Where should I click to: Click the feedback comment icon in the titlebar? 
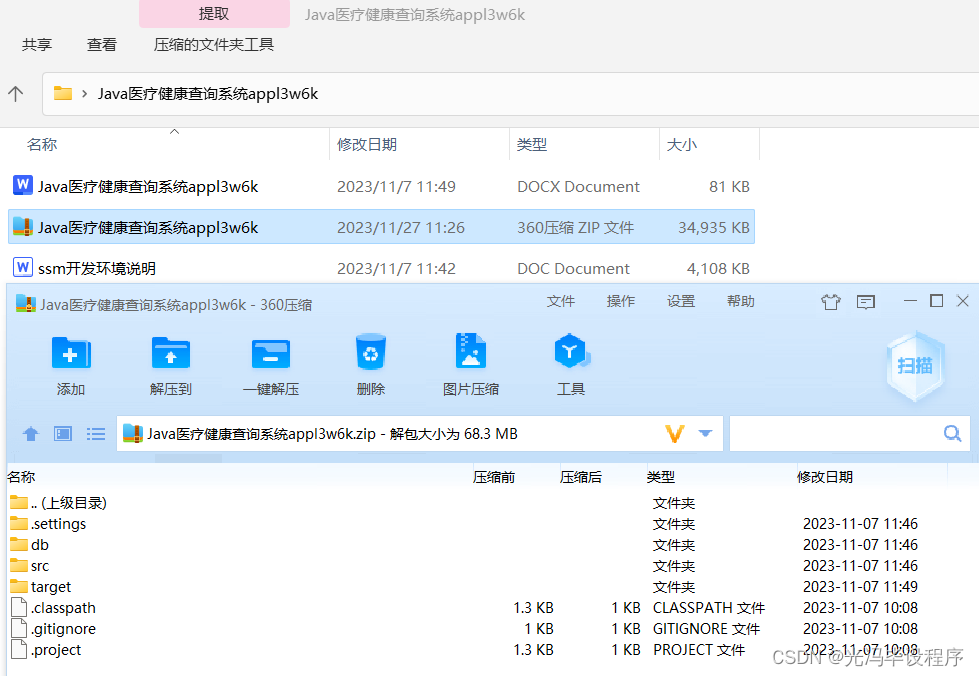(x=866, y=300)
